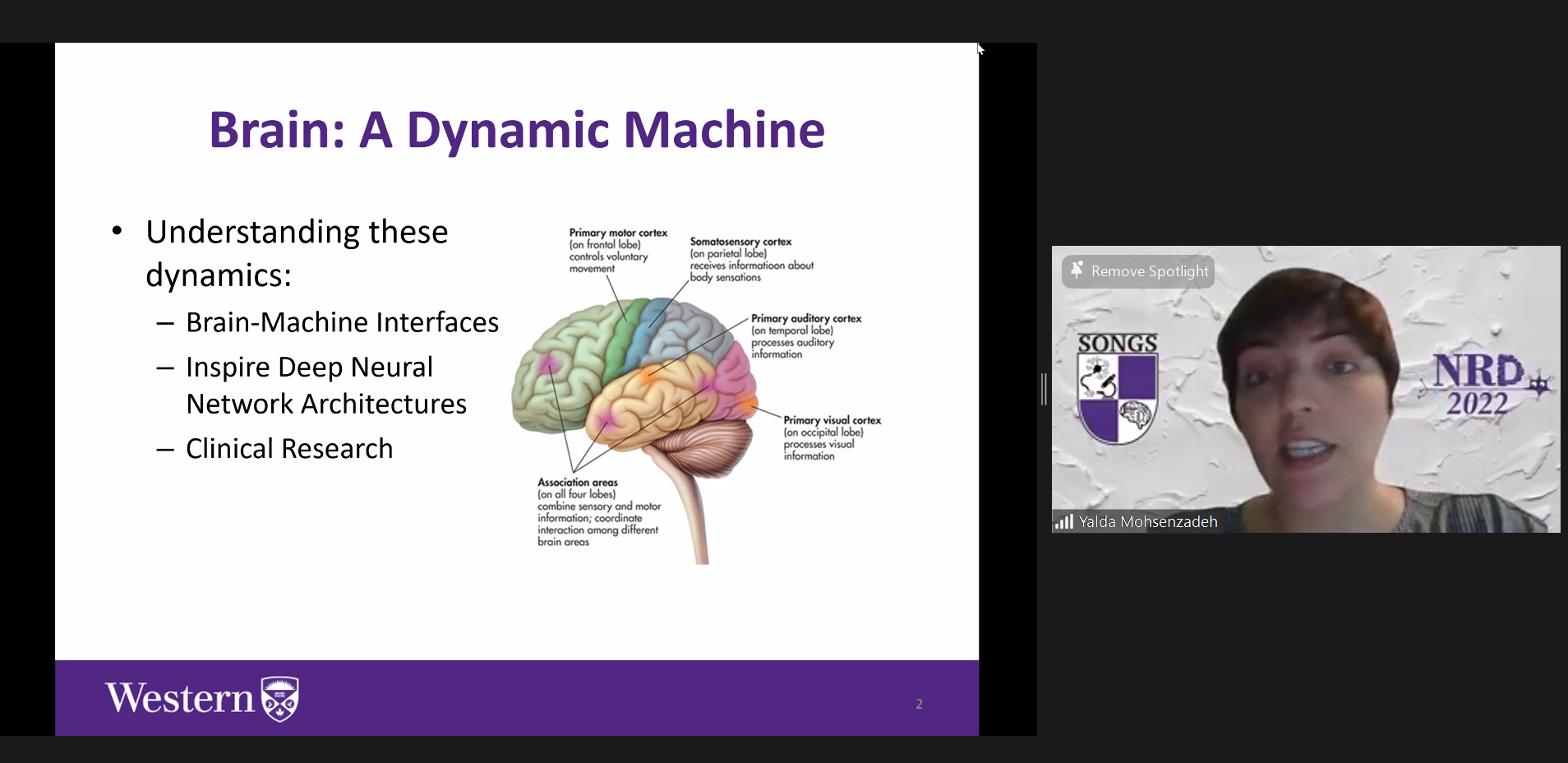Click the divider handle between slide and video
Screen dimensions: 1568x763
point(1044,389)
